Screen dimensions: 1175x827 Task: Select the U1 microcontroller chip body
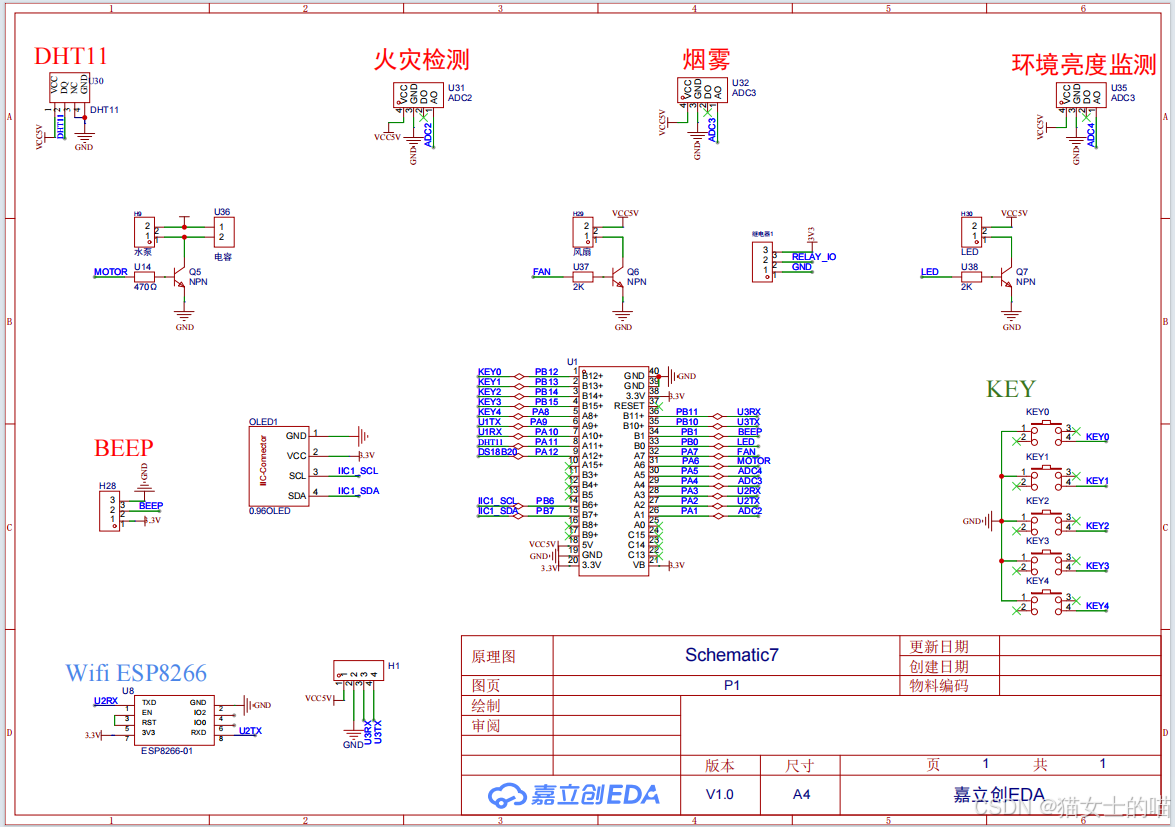[614, 470]
